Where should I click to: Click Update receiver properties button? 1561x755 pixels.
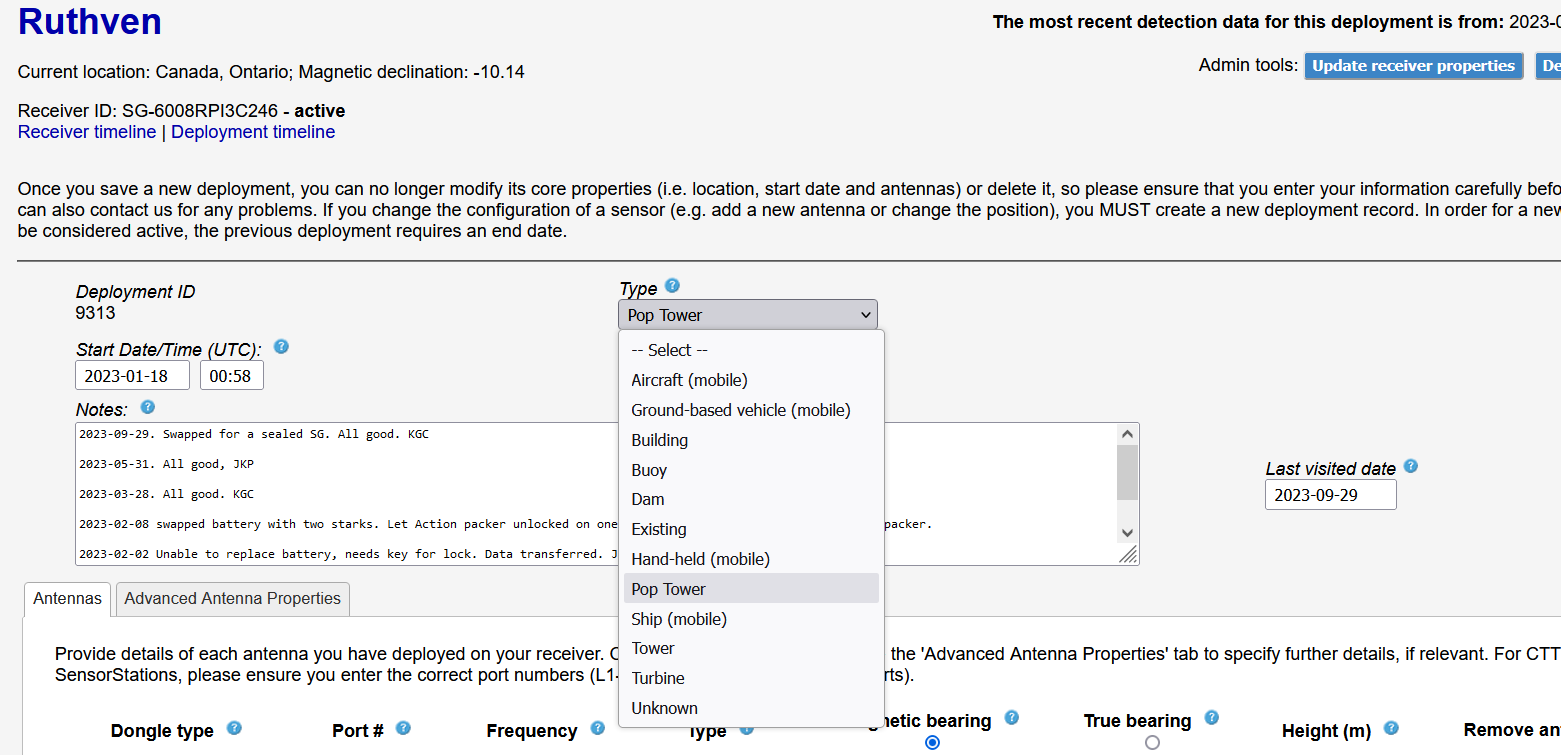(x=1412, y=66)
